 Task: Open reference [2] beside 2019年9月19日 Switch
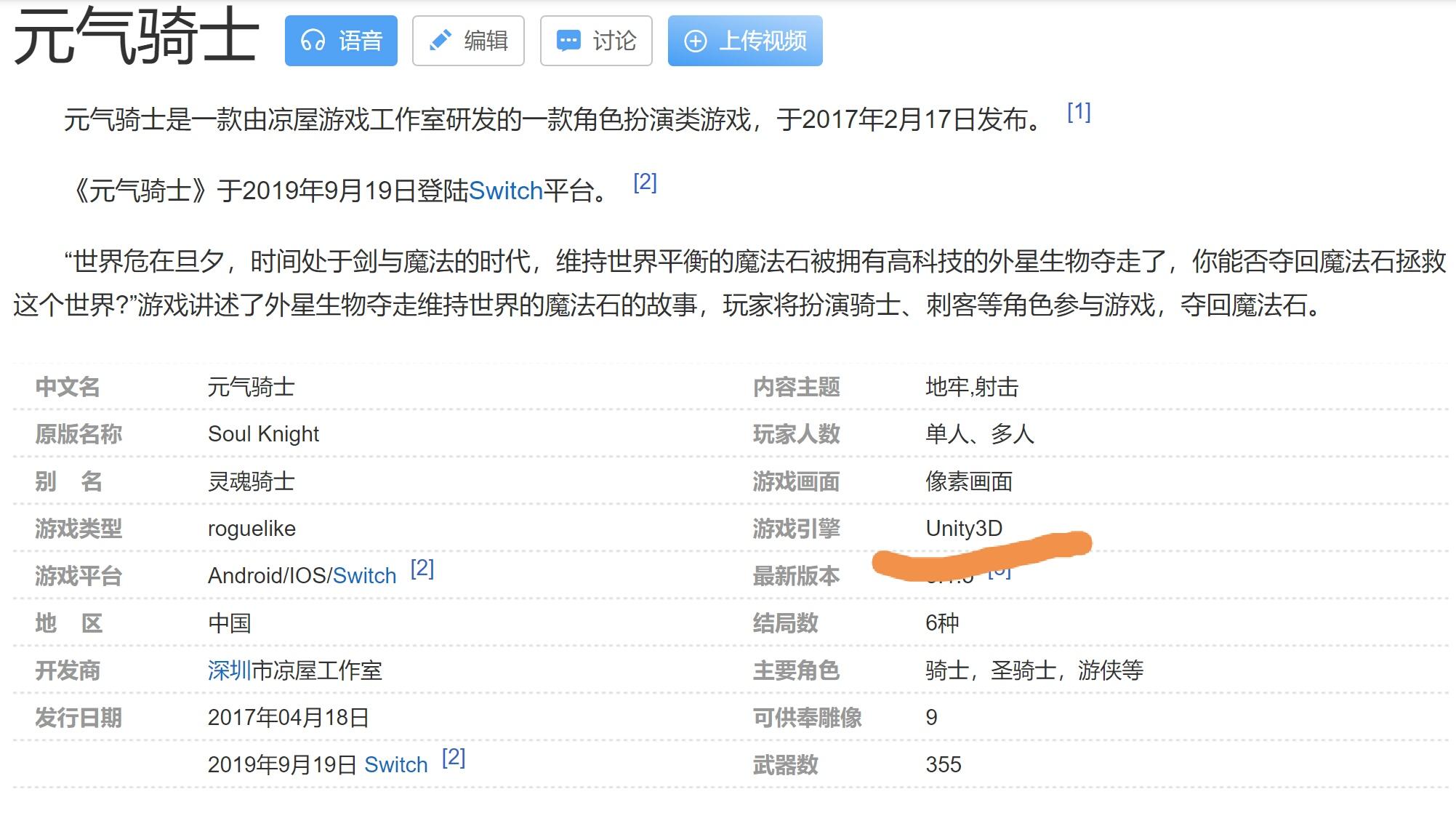[454, 757]
